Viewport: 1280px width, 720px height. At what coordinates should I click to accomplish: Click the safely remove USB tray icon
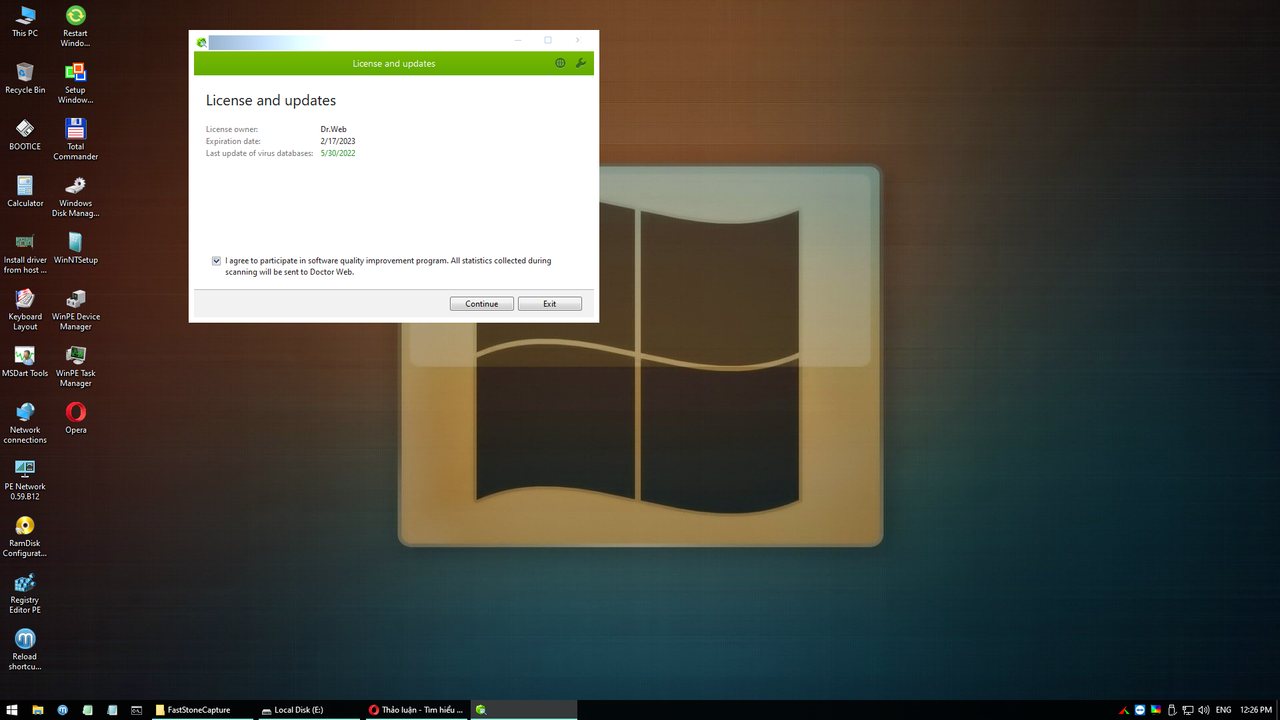(1172, 710)
